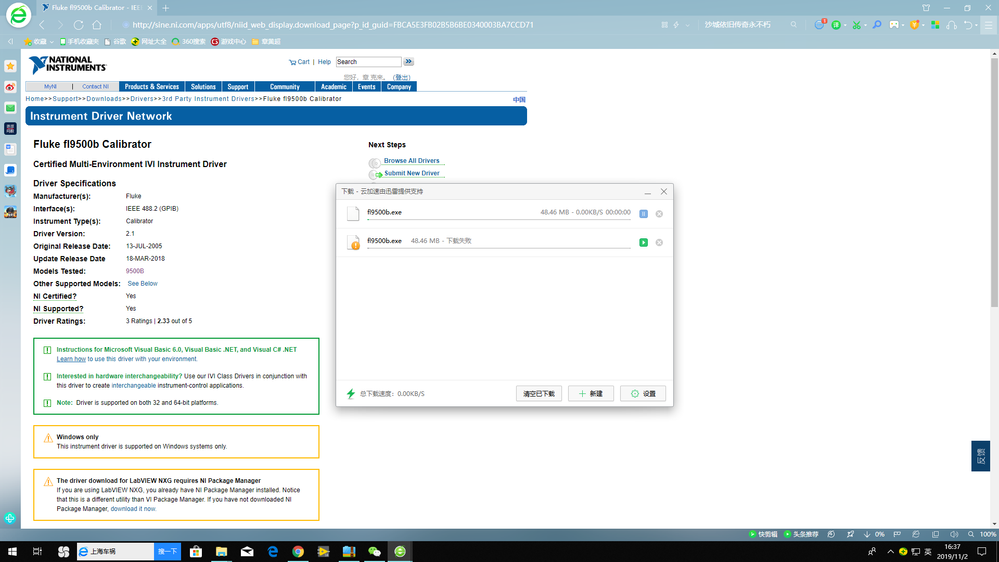This screenshot has height=562, width=999.
Task: Expand the address bar dropdown chevron
Action: tap(687, 25)
